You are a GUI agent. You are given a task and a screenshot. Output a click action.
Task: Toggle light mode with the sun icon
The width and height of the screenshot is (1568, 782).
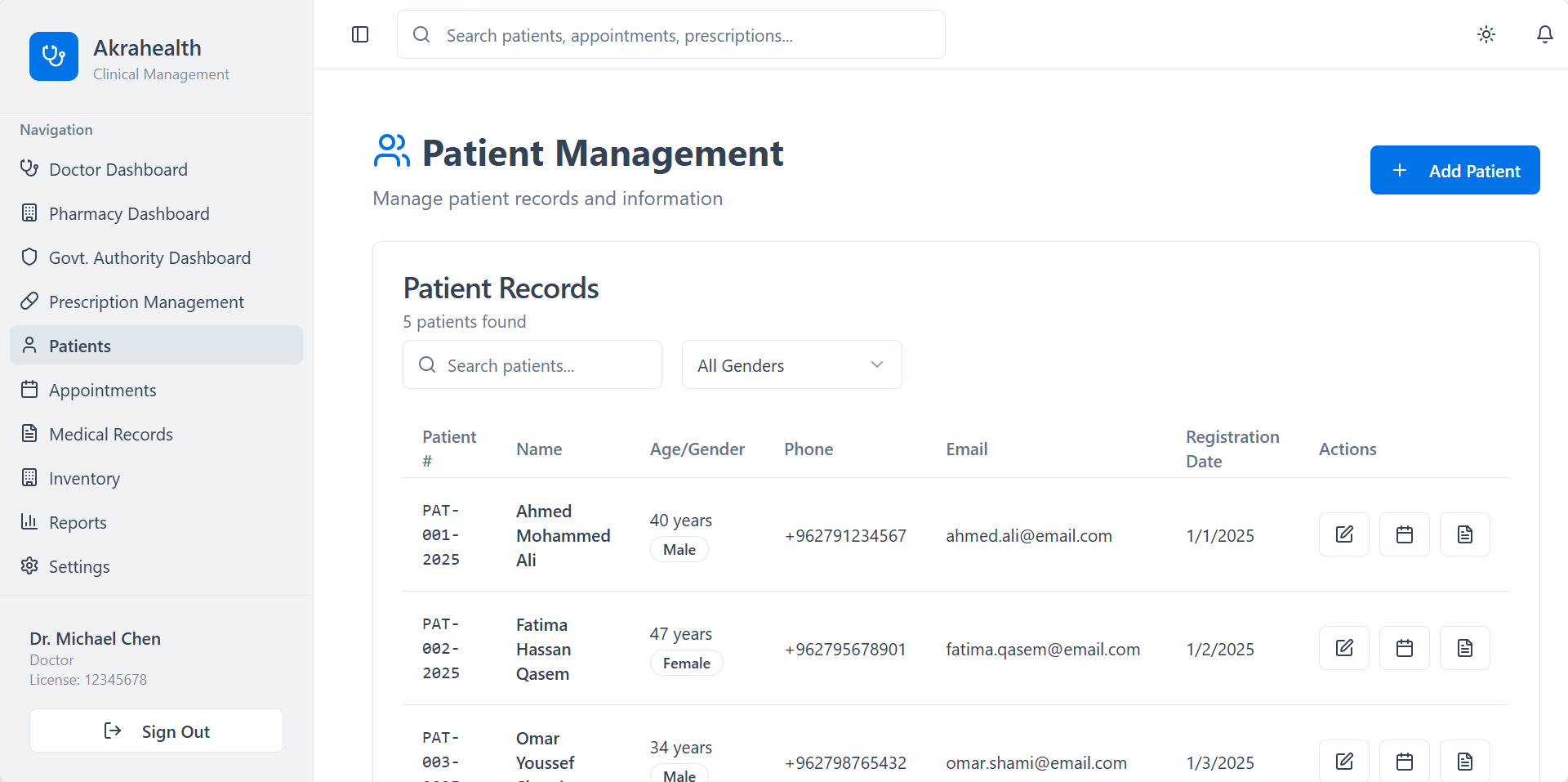(1486, 34)
